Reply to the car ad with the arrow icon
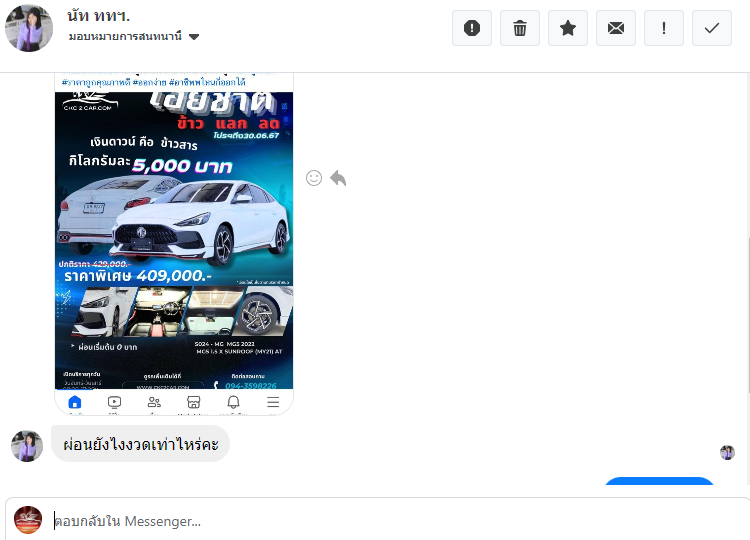Viewport: 750px width, 540px height. click(x=338, y=178)
